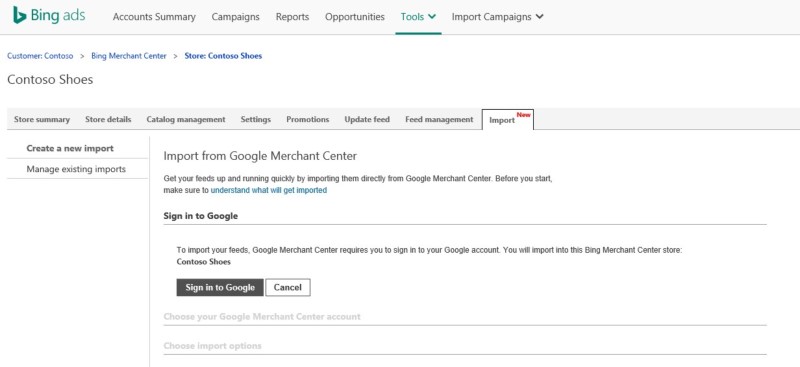
Task: Open the understand what will get imported link
Action: point(269,190)
